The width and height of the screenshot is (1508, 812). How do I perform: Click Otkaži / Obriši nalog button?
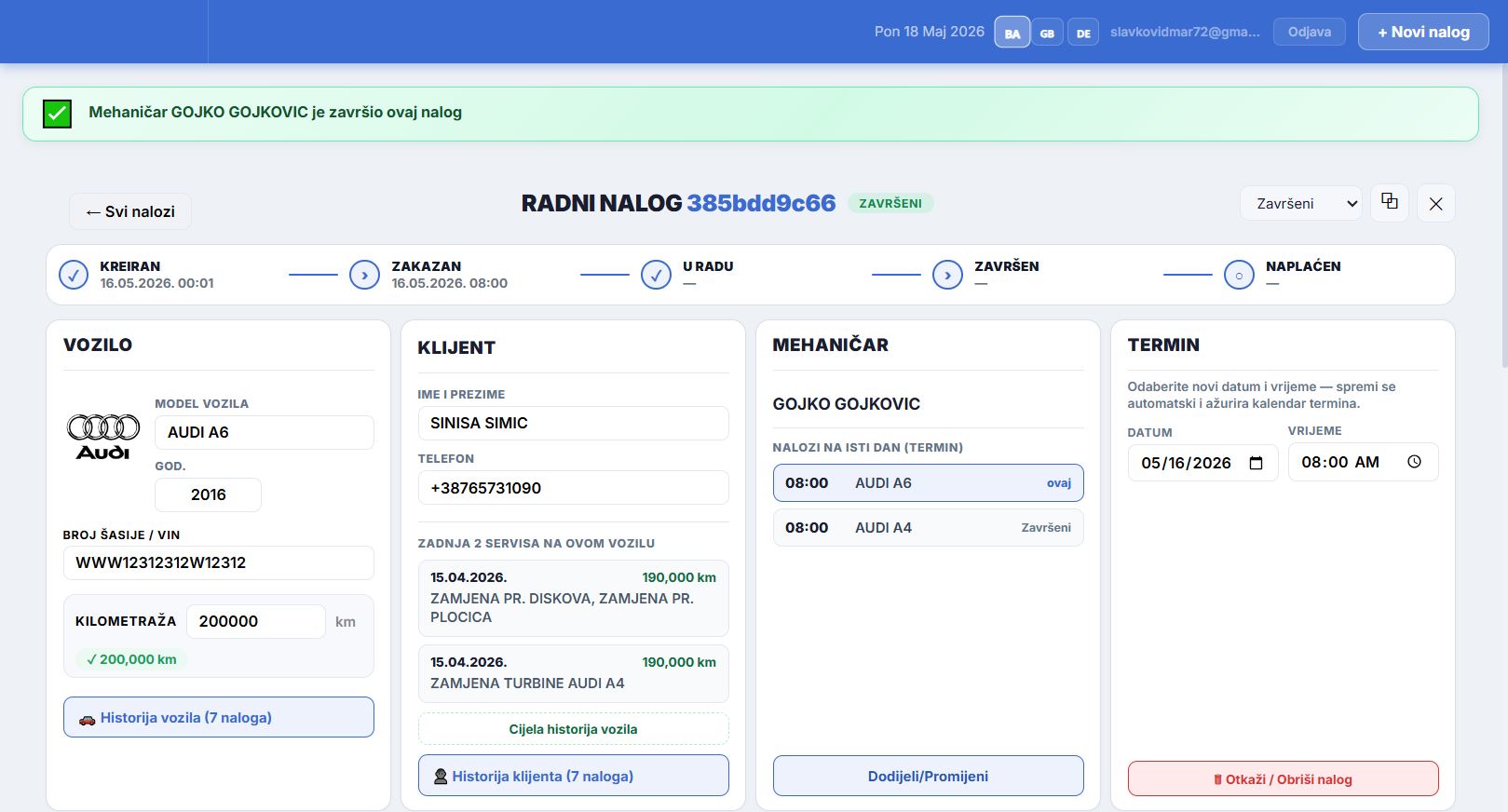pyautogui.click(x=1284, y=778)
